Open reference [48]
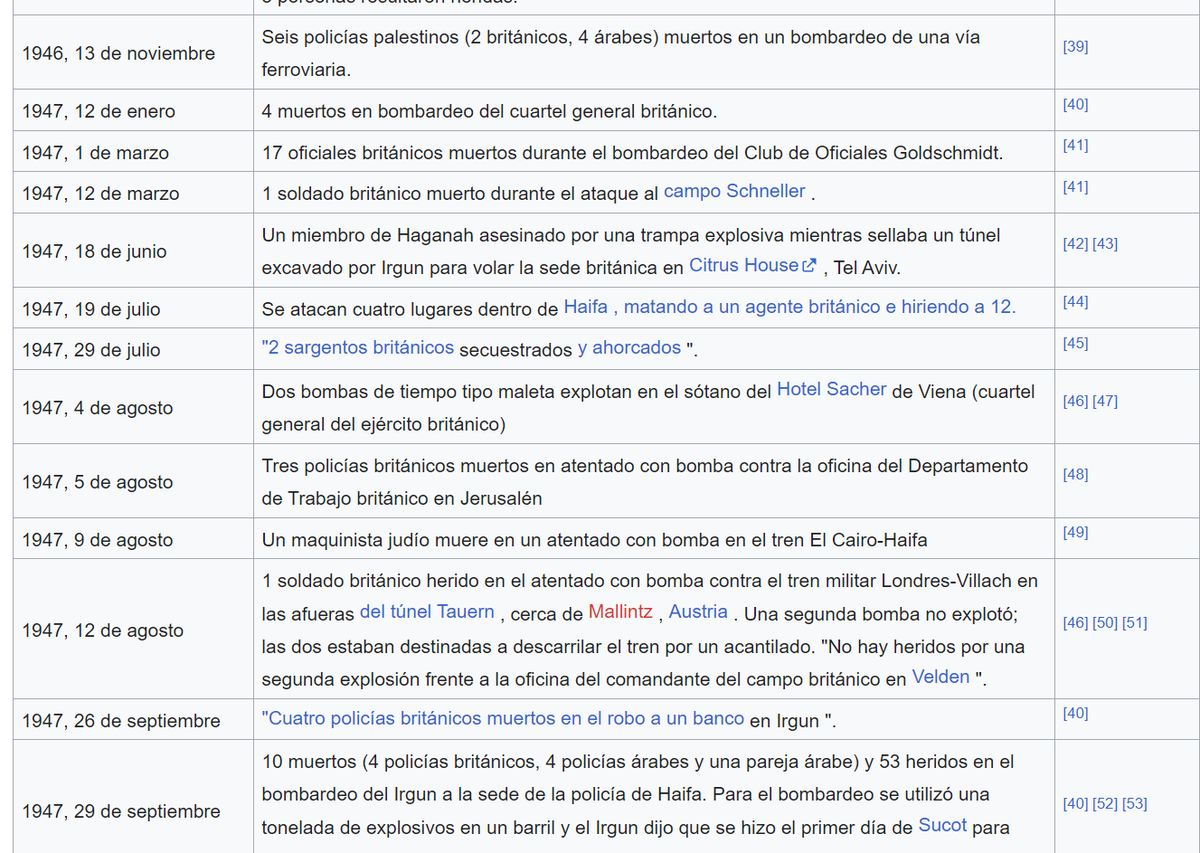Viewport: 1200px width, 853px height. [x=1075, y=475]
